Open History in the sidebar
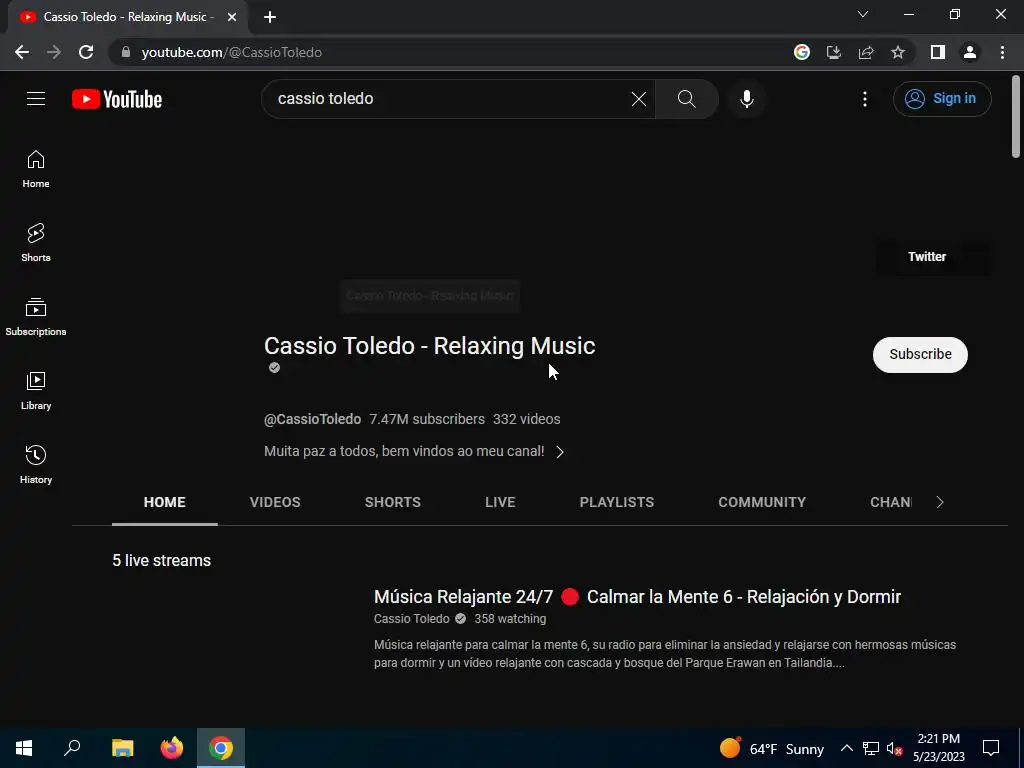This screenshot has width=1024, height=768. coord(36,464)
